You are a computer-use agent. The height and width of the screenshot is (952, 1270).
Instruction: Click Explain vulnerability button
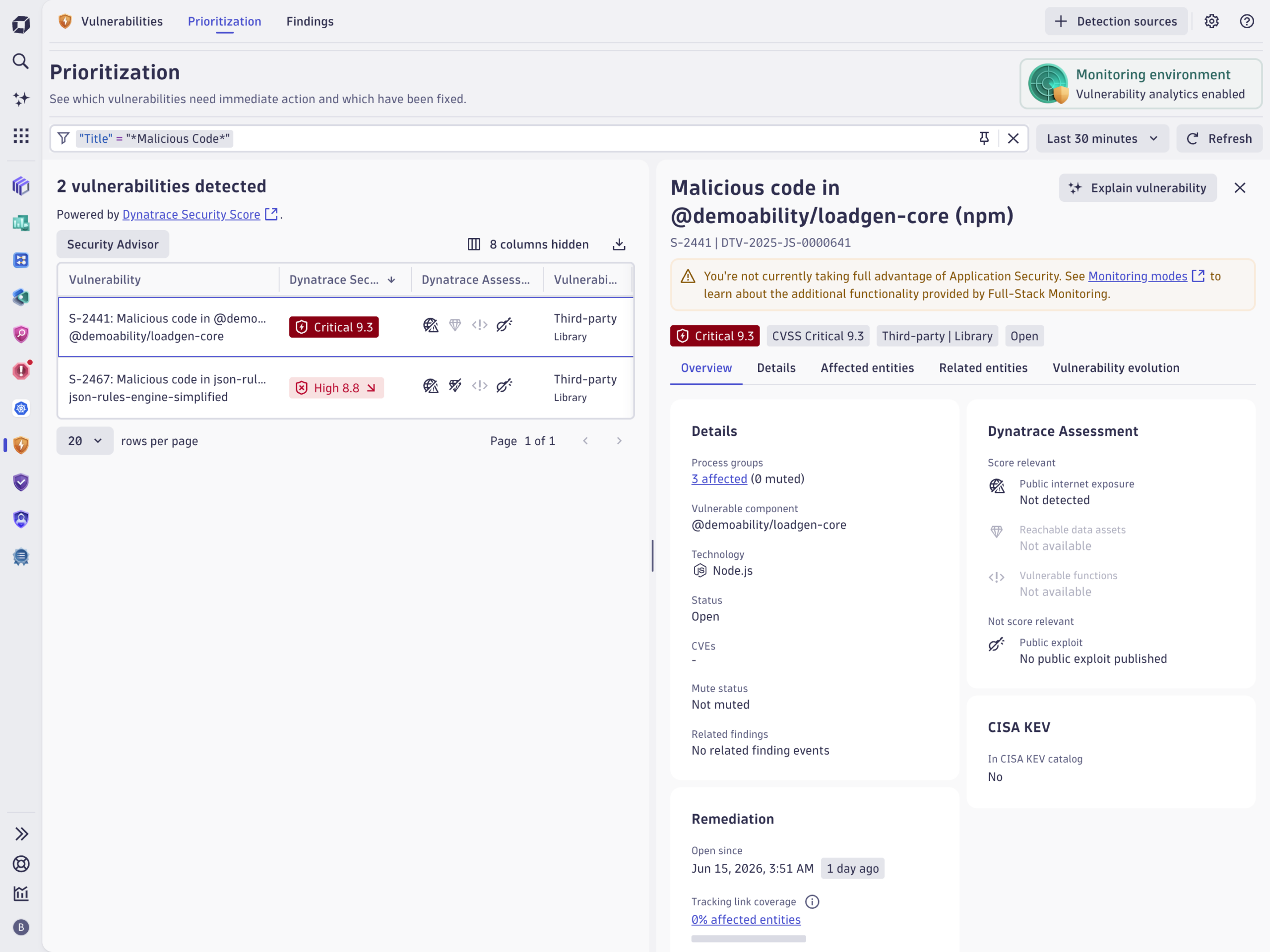click(1138, 187)
